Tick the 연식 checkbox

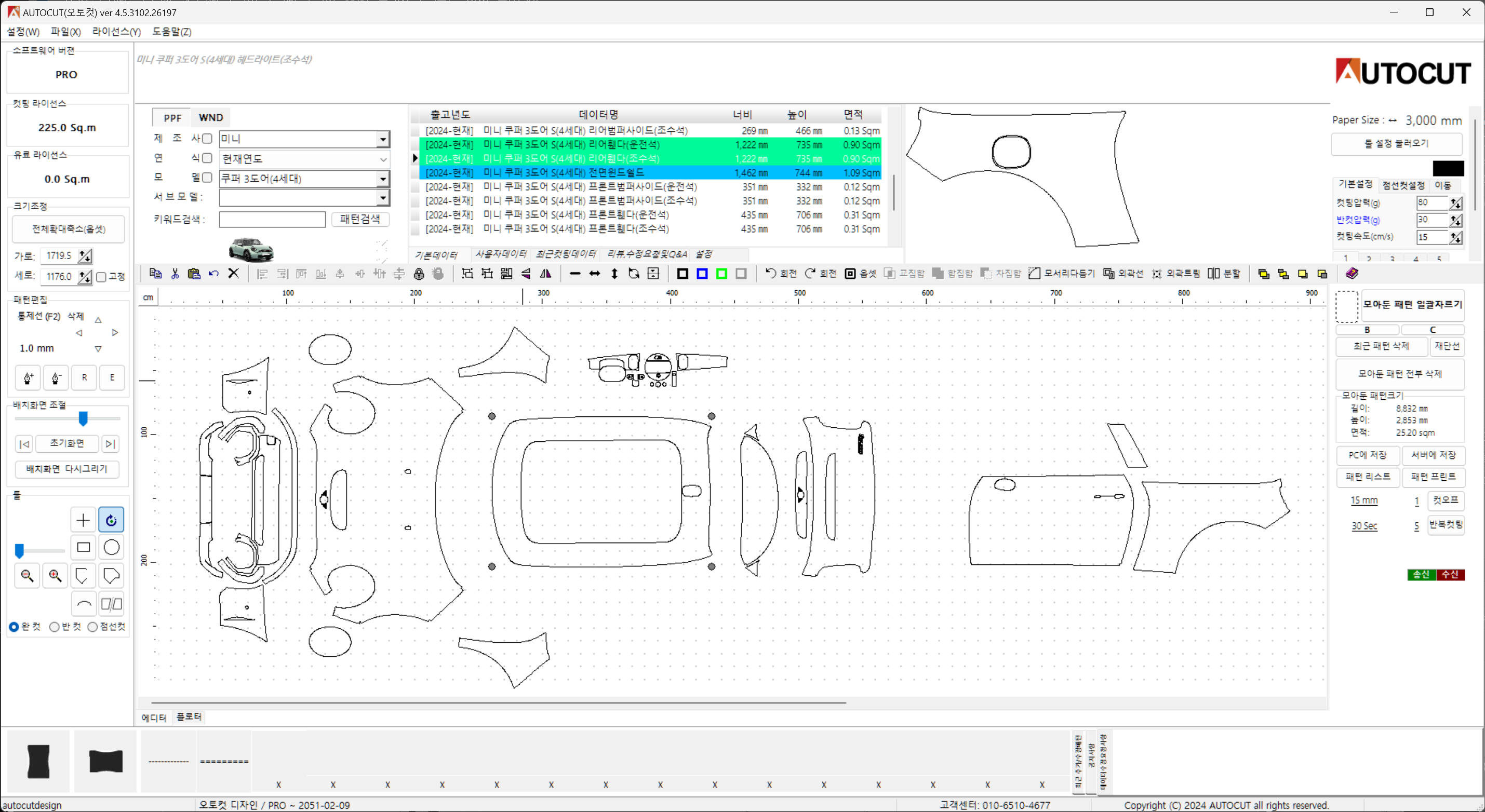[207, 158]
